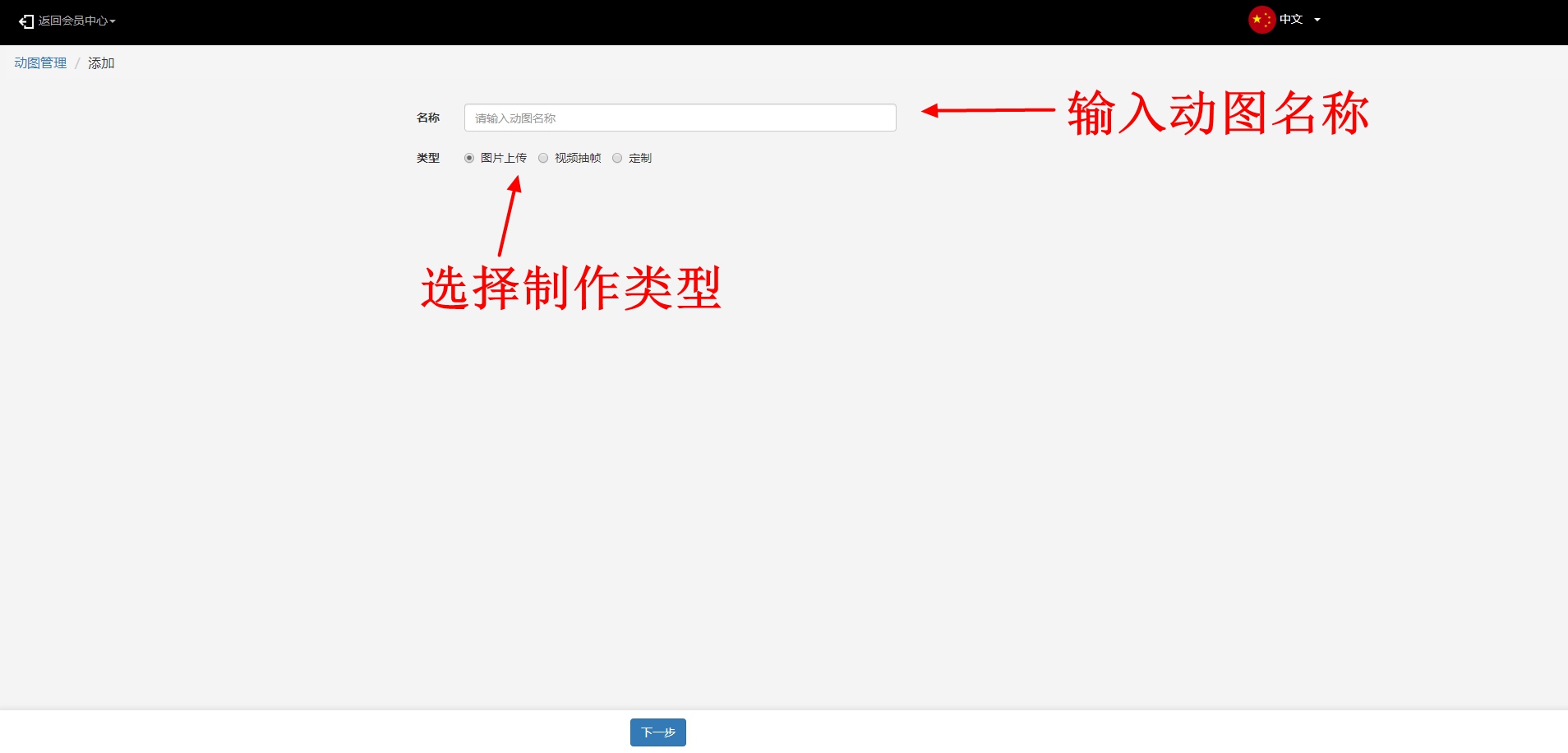1568x753 pixels.
Task: Click the 图片上传 option label text
Action: coord(504,158)
